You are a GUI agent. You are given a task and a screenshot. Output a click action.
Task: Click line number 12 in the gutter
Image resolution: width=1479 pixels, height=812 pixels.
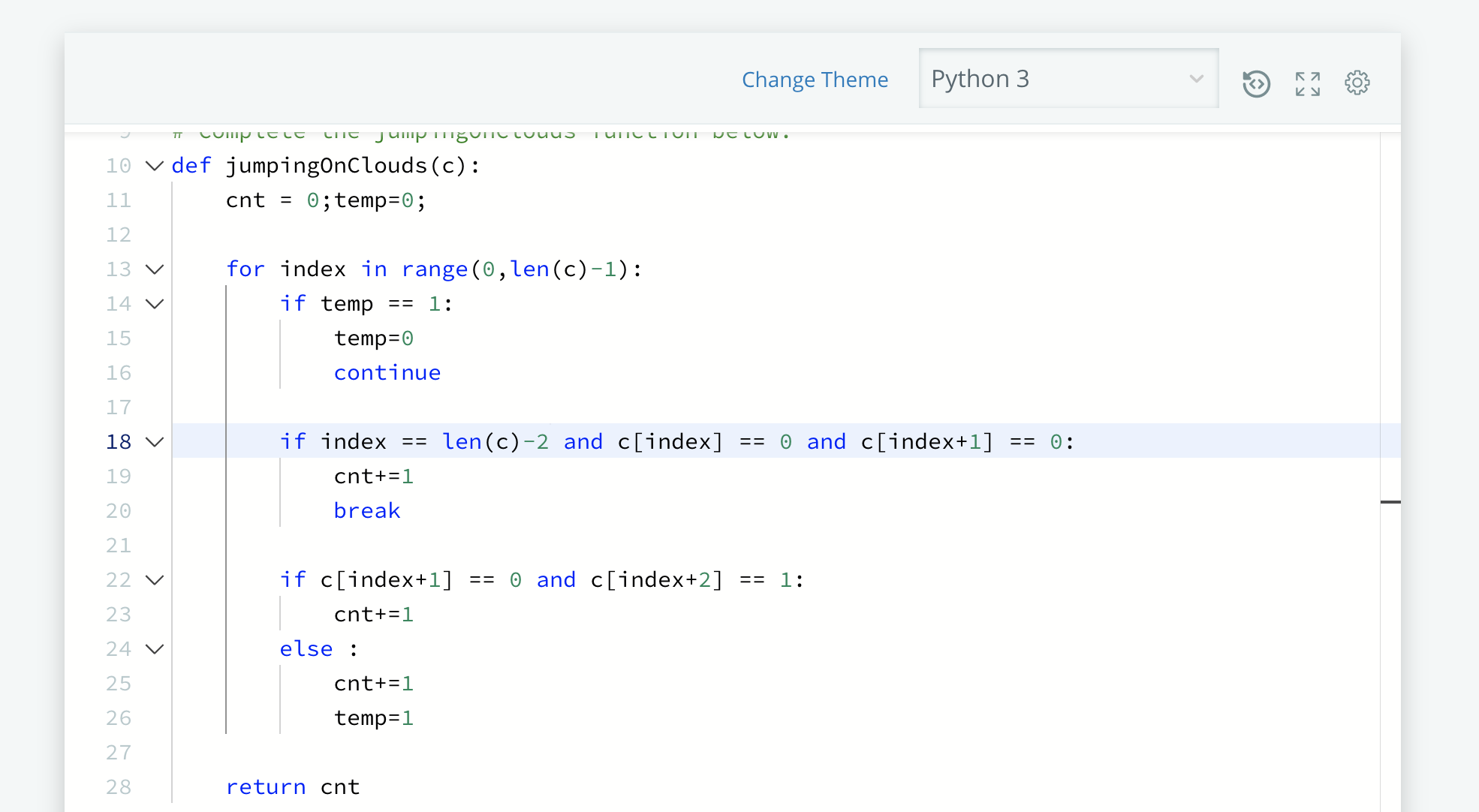pyautogui.click(x=119, y=235)
